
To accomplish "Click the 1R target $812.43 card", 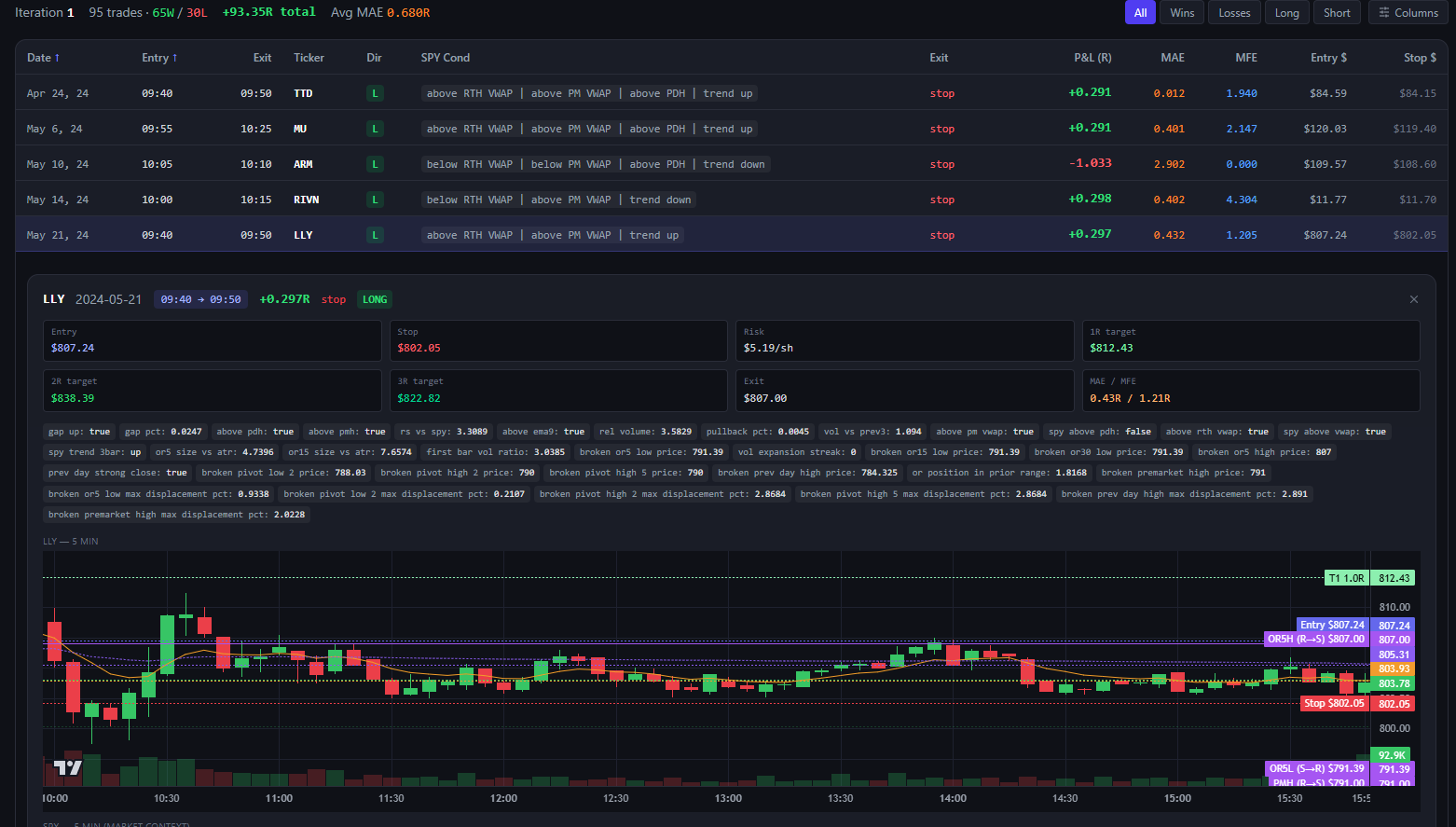I will [1251, 340].
